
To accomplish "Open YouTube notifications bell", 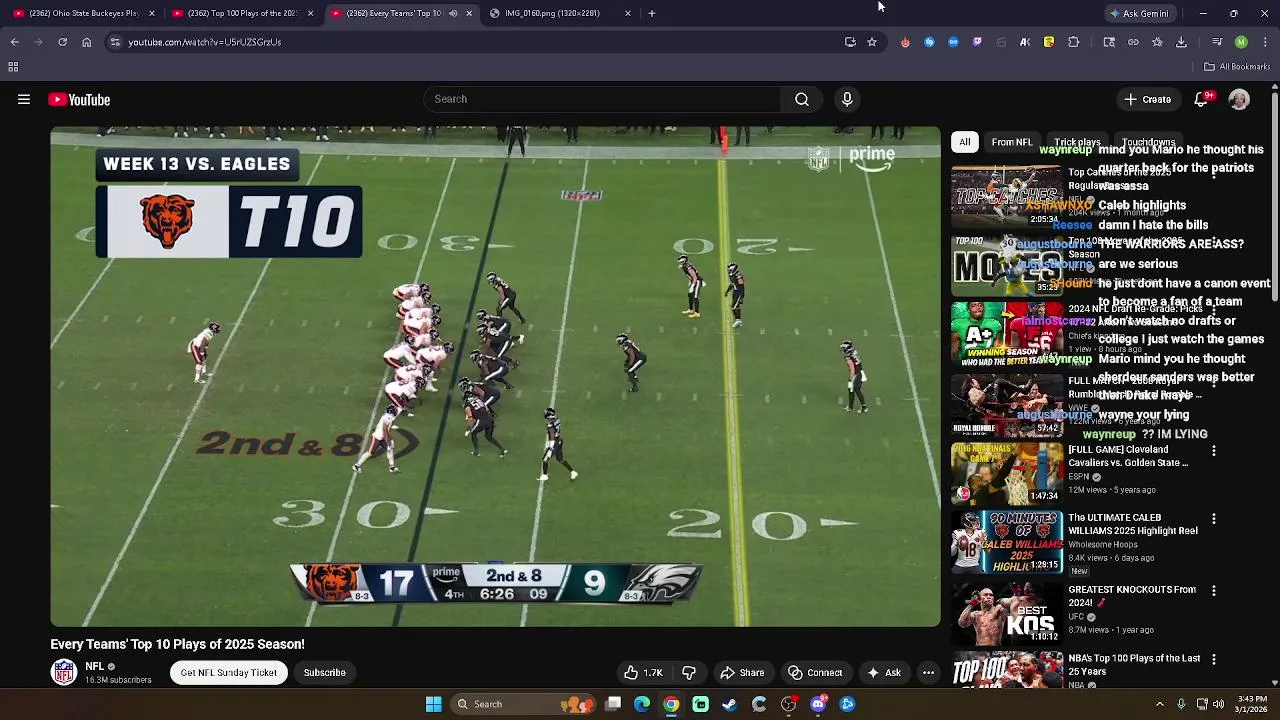I will click(x=1202, y=99).
